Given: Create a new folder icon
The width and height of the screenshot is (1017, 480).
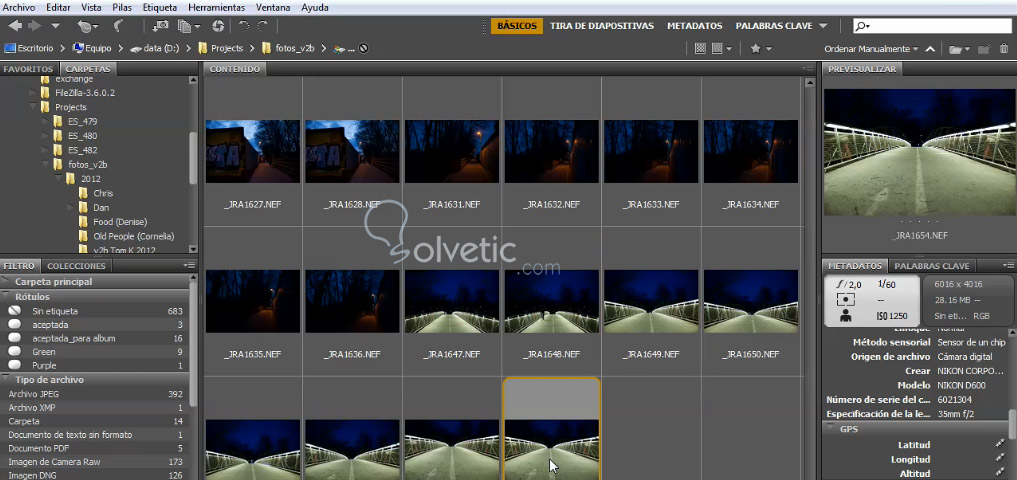Looking at the screenshot, I should pos(985,49).
